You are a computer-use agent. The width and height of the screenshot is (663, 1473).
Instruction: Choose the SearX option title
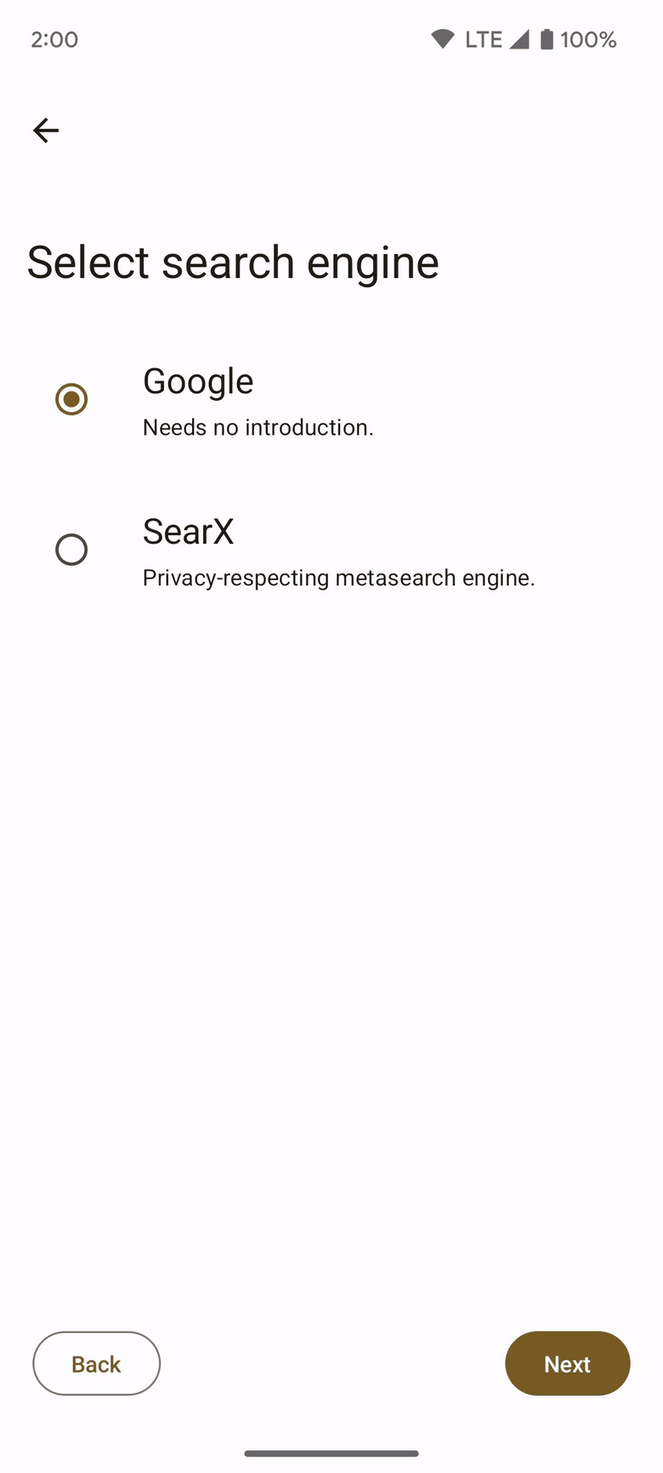pos(188,531)
